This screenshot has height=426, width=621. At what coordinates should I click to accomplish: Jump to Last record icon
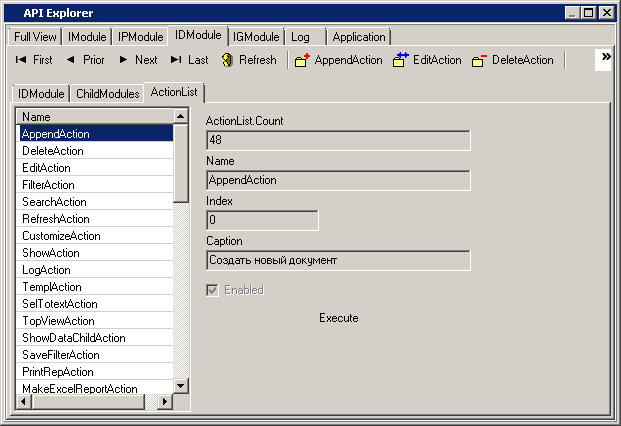[x=176, y=60]
